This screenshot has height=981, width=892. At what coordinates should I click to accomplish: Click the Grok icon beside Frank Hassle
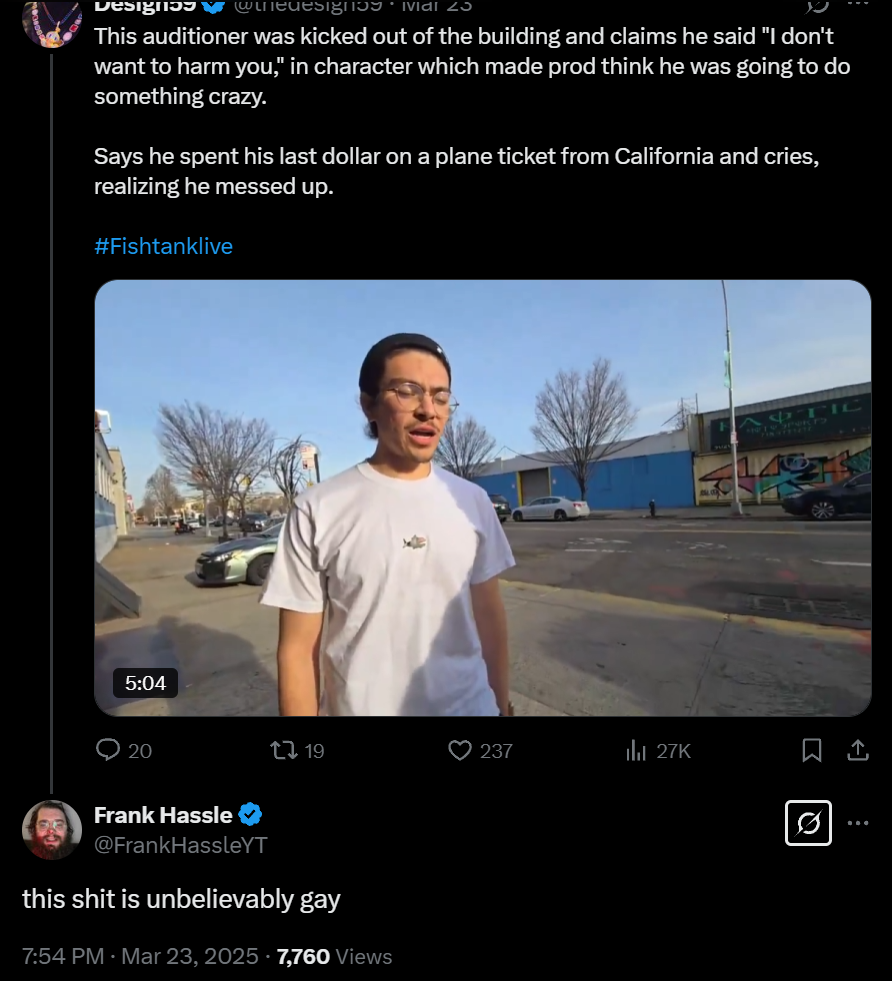[808, 823]
